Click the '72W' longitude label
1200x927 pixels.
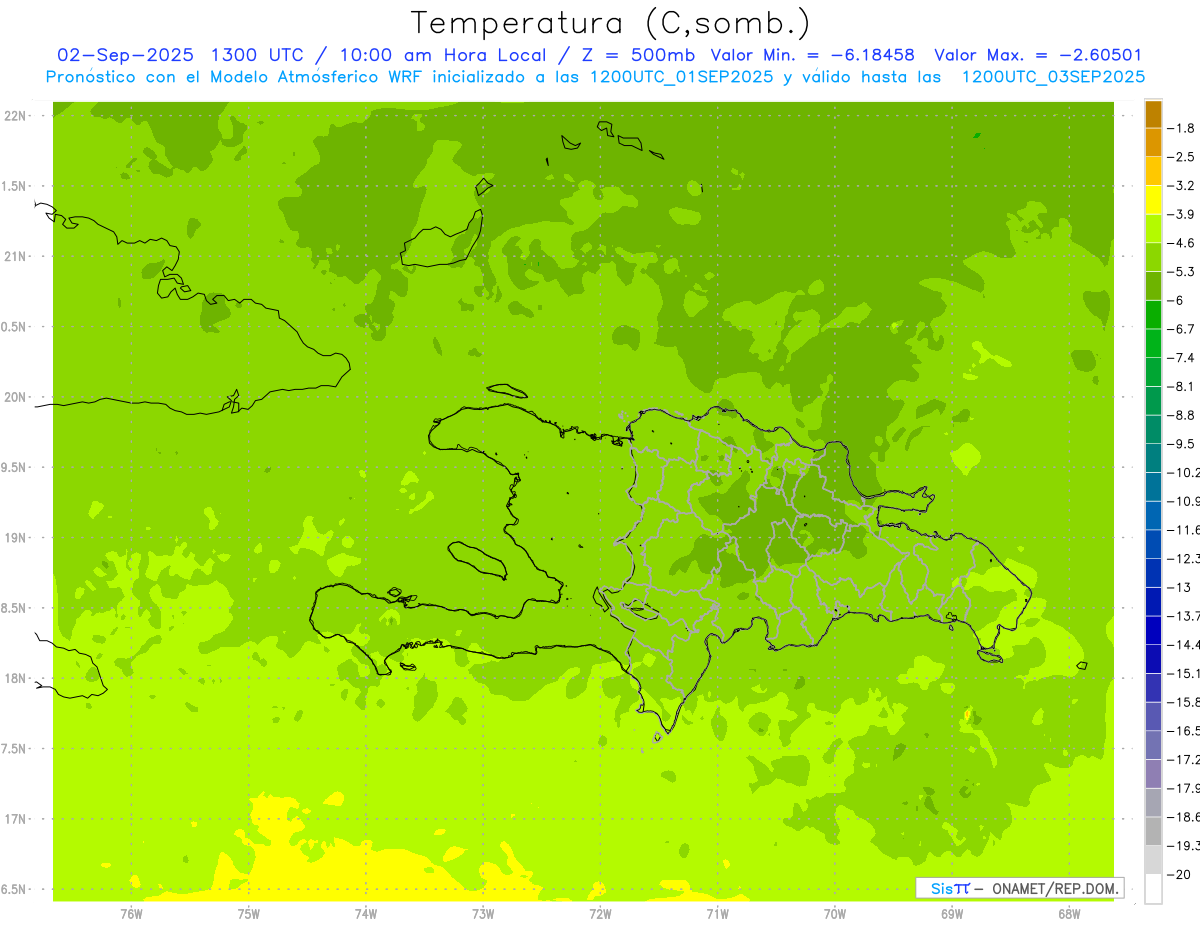pyautogui.click(x=600, y=914)
